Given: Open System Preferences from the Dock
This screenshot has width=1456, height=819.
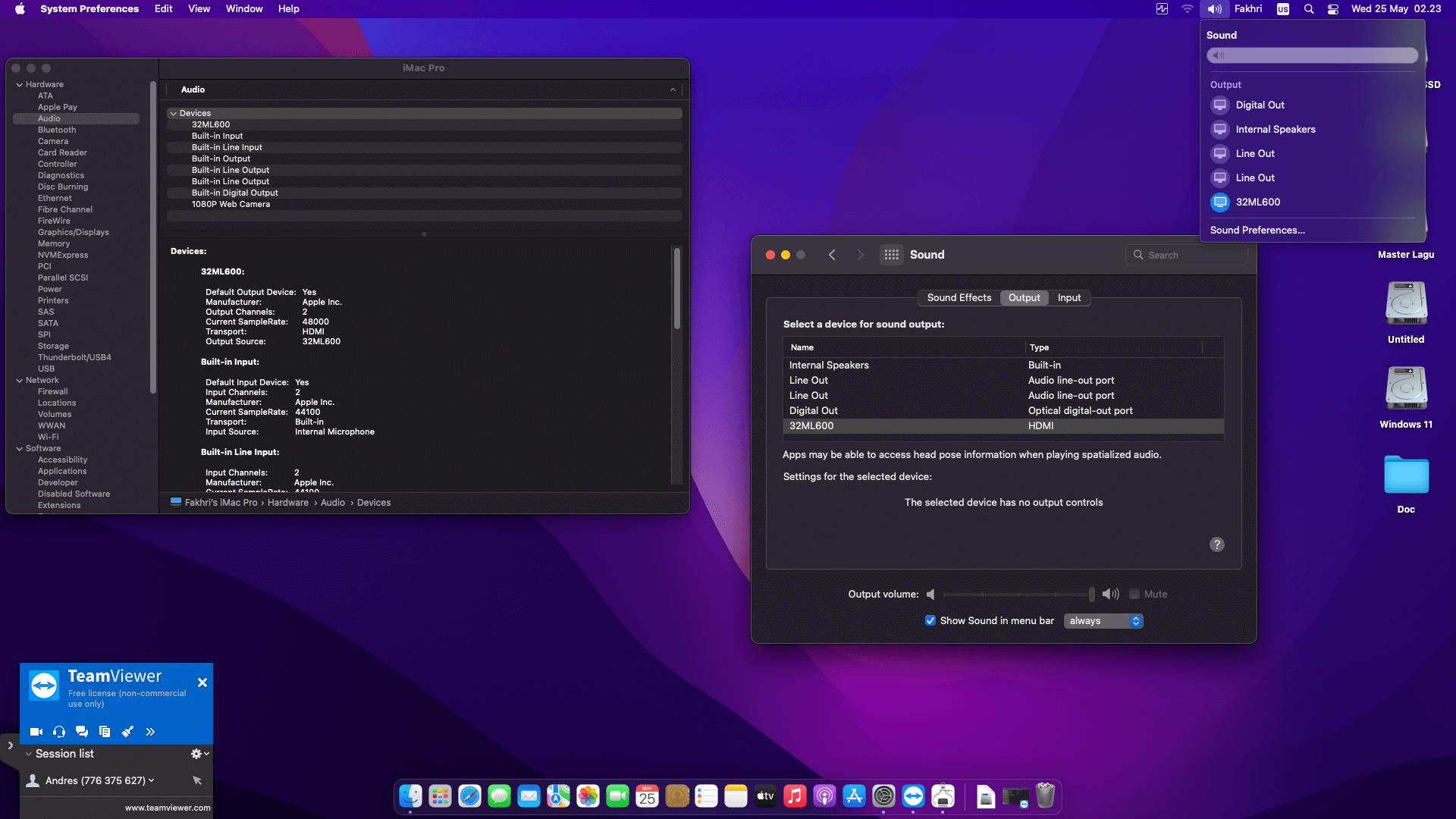Looking at the screenshot, I should (x=883, y=796).
